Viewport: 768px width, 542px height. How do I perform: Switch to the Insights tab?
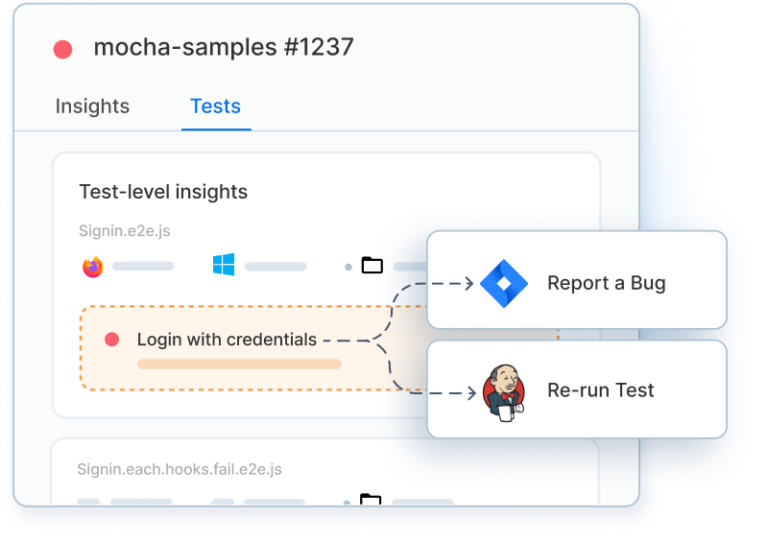(92, 106)
